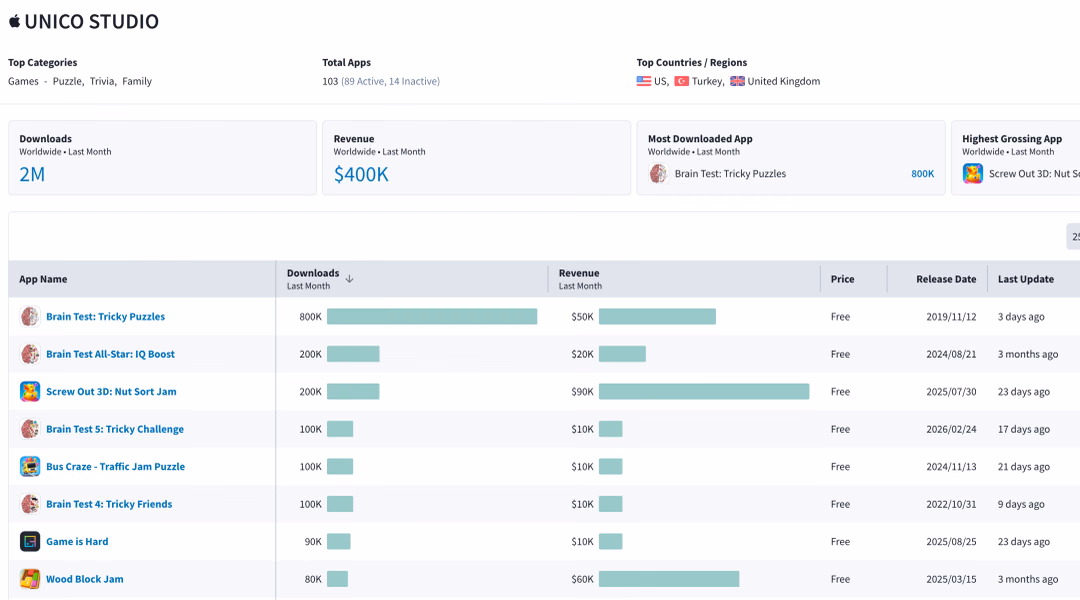Click the Brain Test All-Star app icon
This screenshot has height=600, width=1080.
30,354
